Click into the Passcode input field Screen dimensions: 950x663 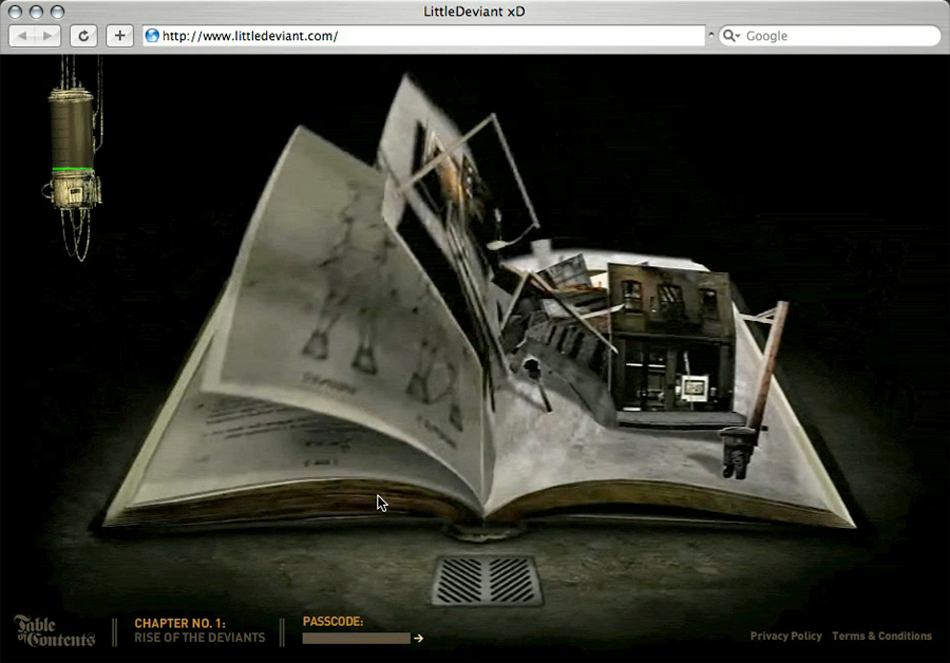356,638
